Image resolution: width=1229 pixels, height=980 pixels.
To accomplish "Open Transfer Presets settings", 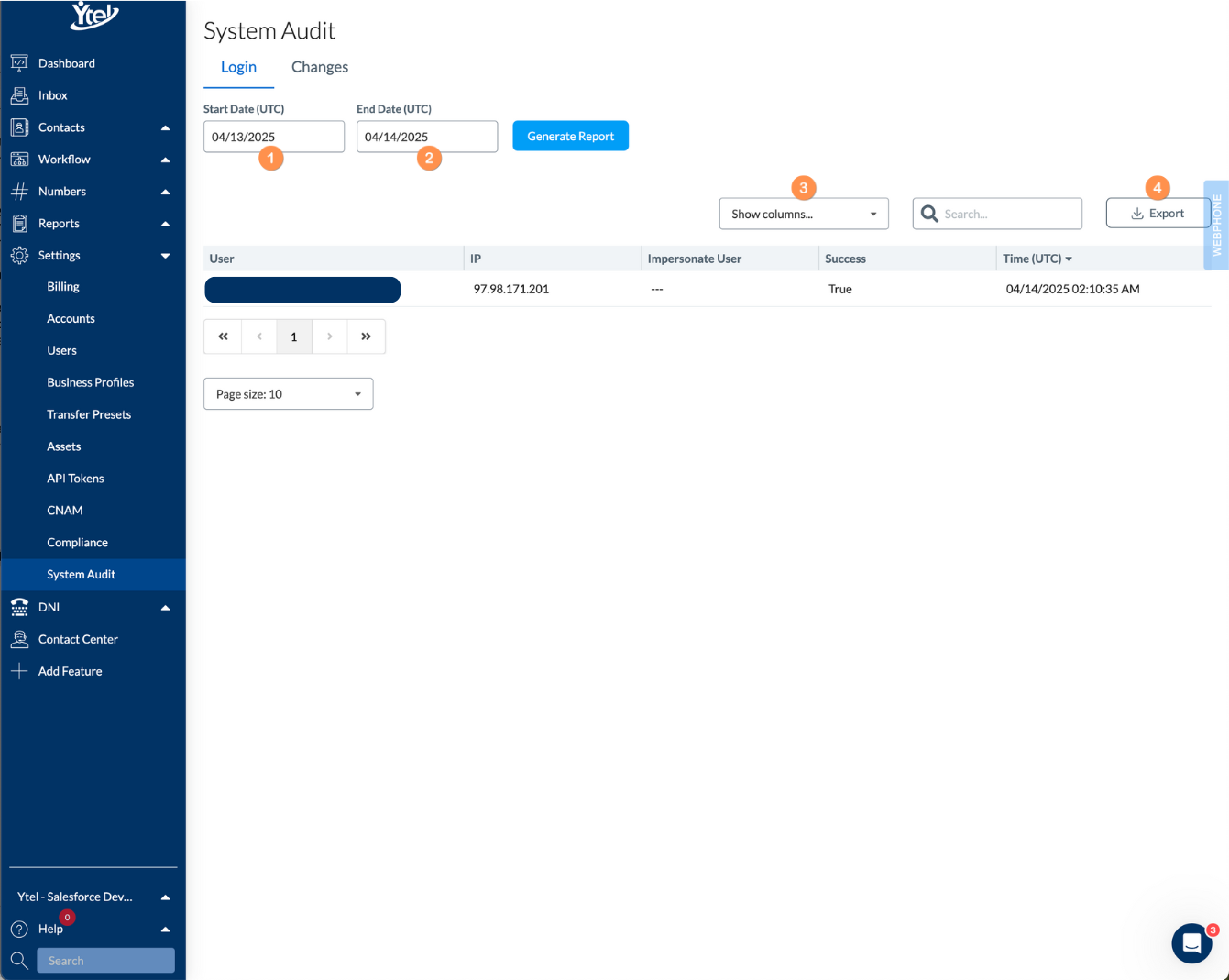I will (x=89, y=414).
